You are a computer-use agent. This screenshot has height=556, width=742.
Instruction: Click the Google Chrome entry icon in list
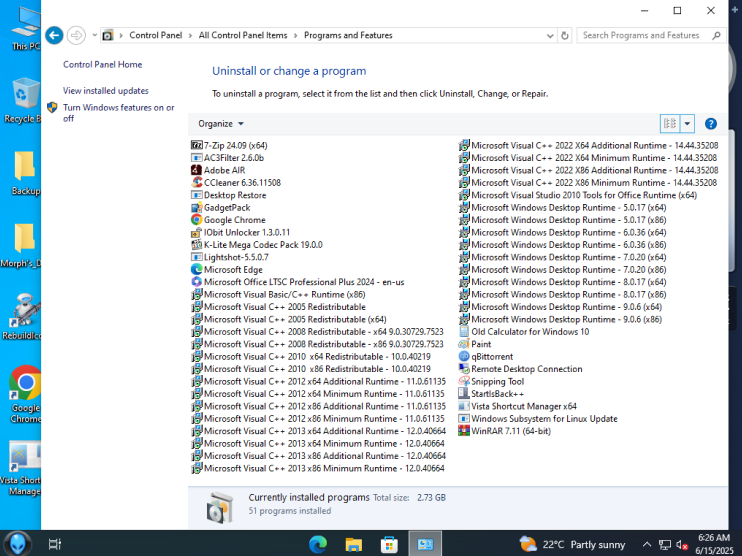(196, 220)
